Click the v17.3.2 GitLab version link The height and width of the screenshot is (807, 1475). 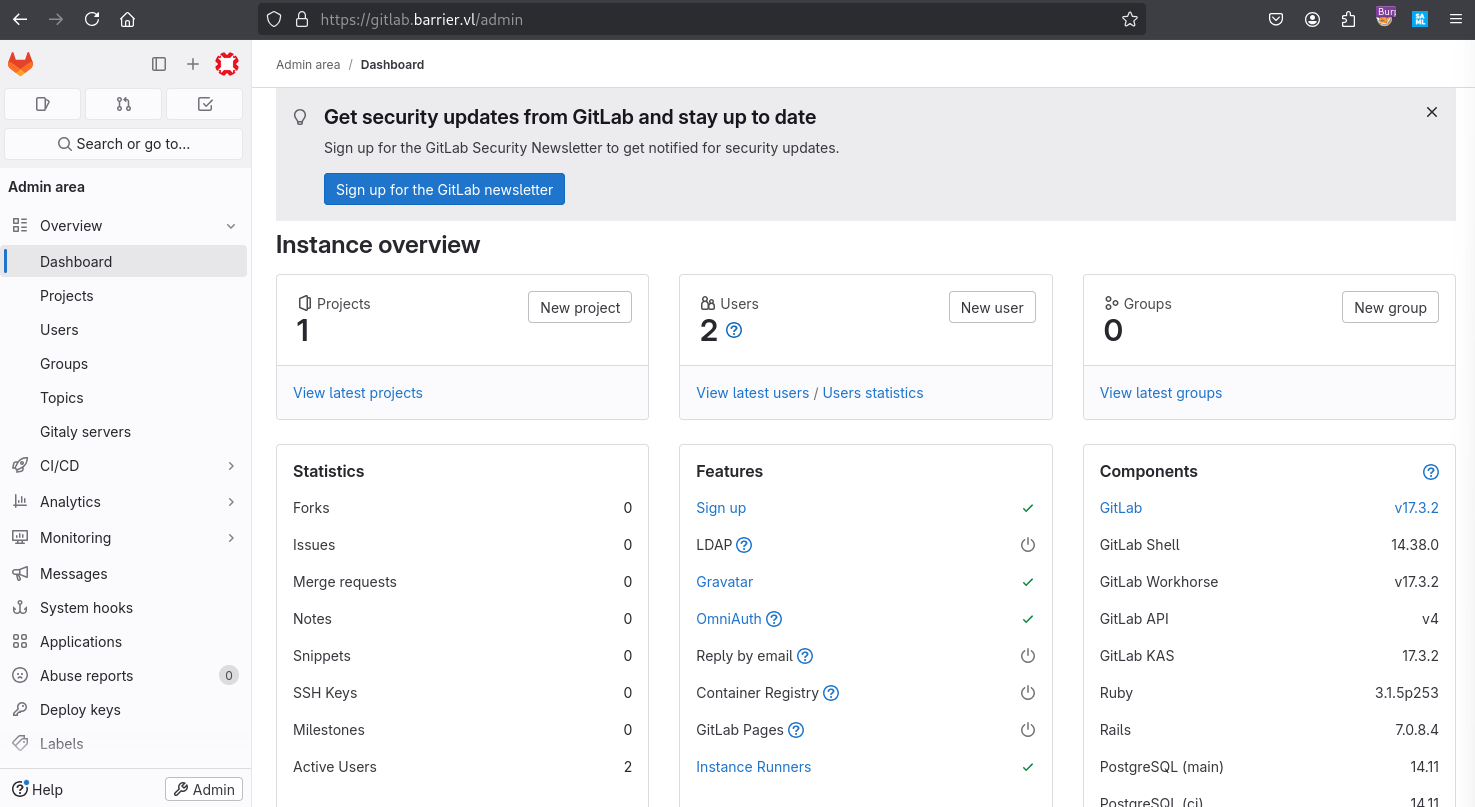(x=1416, y=508)
